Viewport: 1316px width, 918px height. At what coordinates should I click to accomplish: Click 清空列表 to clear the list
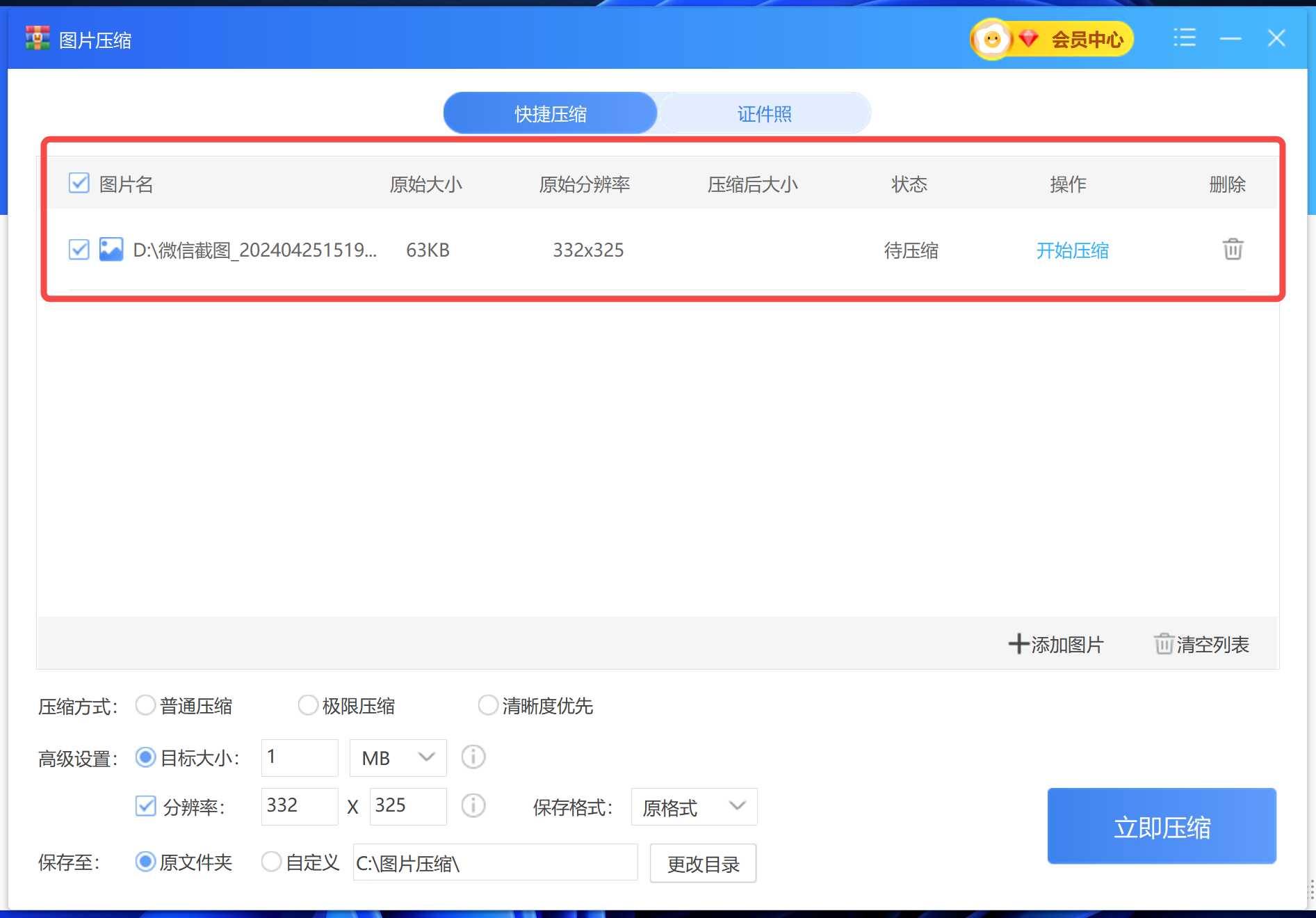pyautogui.click(x=1202, y=644)
